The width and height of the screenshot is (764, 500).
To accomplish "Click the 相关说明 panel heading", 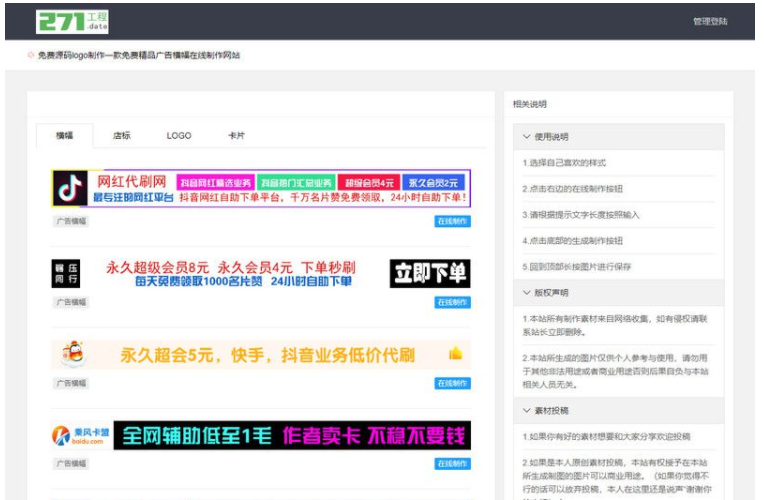I will (x=530, y=104).
